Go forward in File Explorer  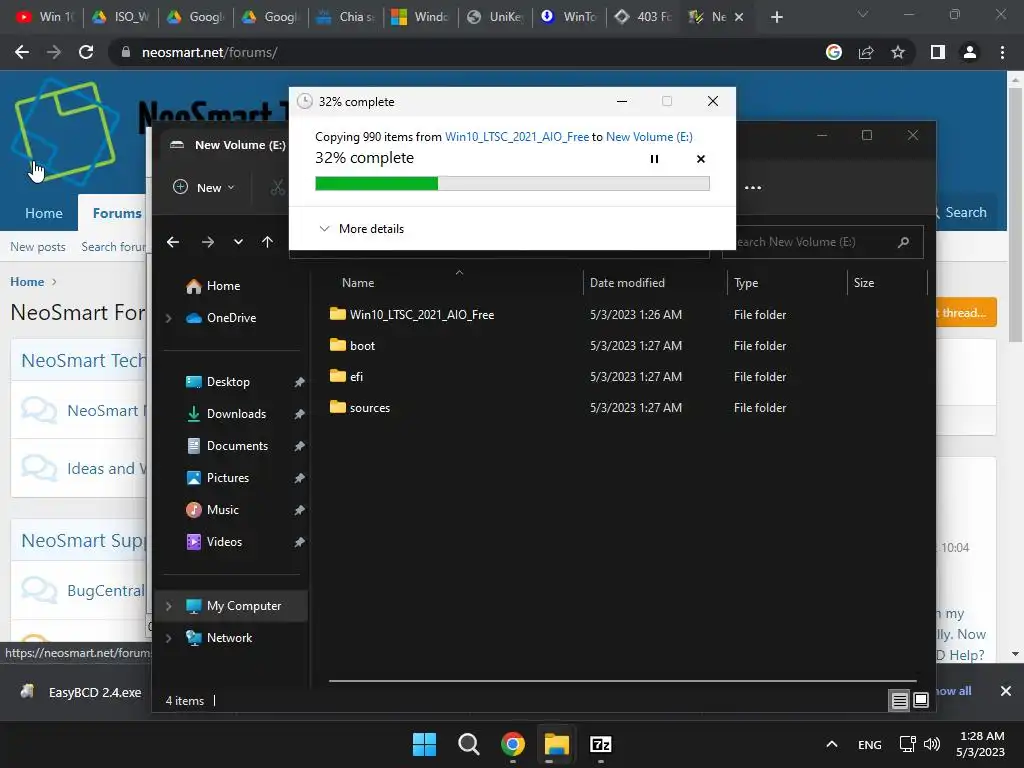[x=208, y=242]
